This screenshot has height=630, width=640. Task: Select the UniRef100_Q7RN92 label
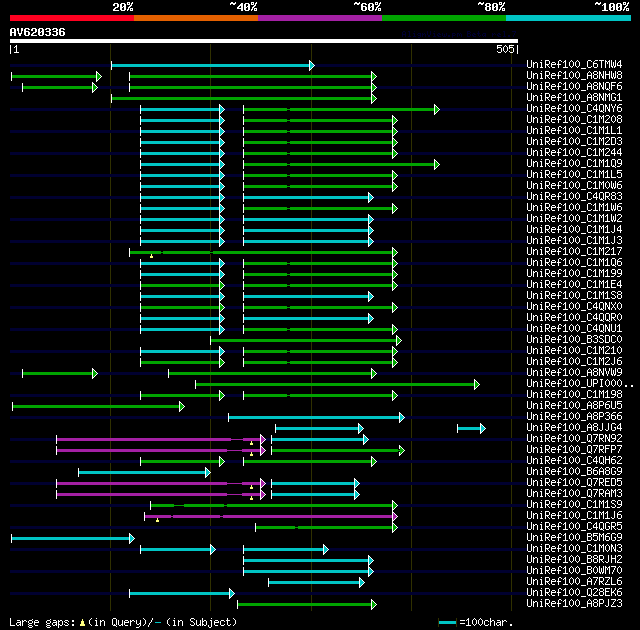574,439
